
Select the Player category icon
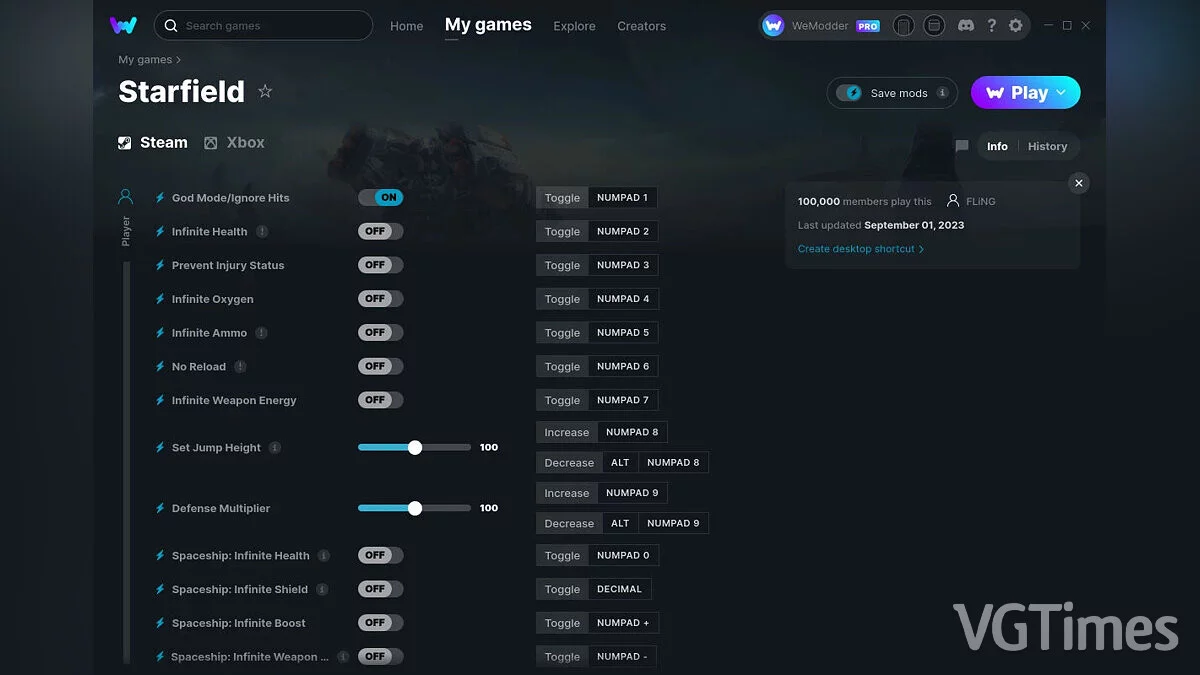(125, 197)
